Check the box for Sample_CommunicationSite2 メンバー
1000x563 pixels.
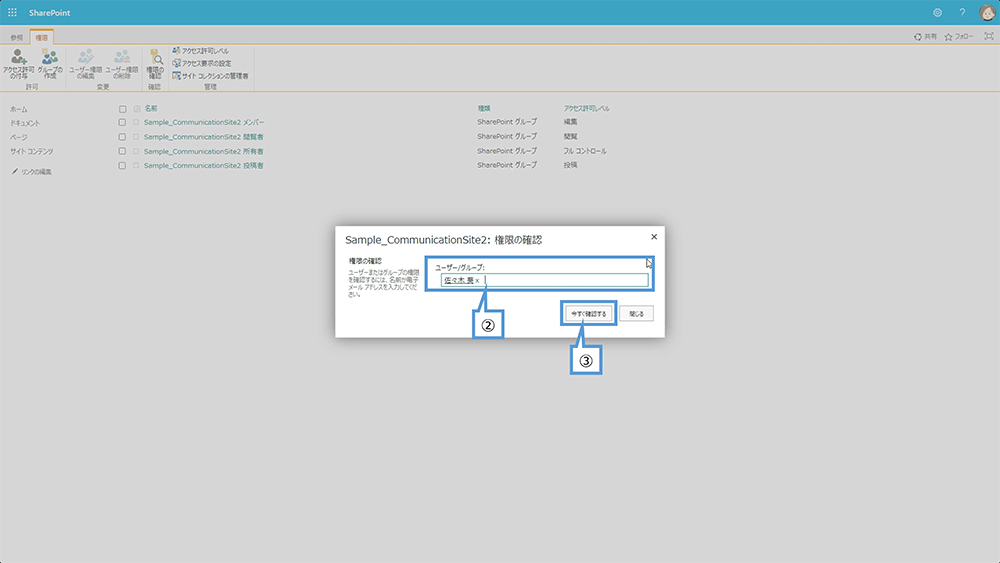[x=122, y=122]
